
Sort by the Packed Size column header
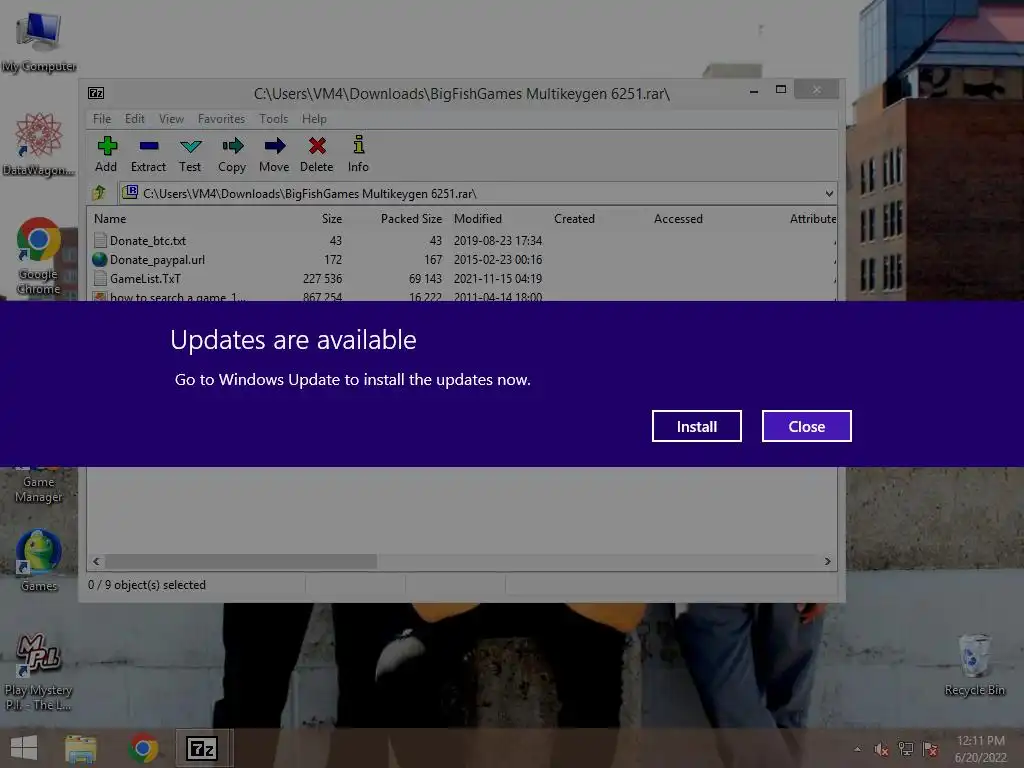click(411, 219)
